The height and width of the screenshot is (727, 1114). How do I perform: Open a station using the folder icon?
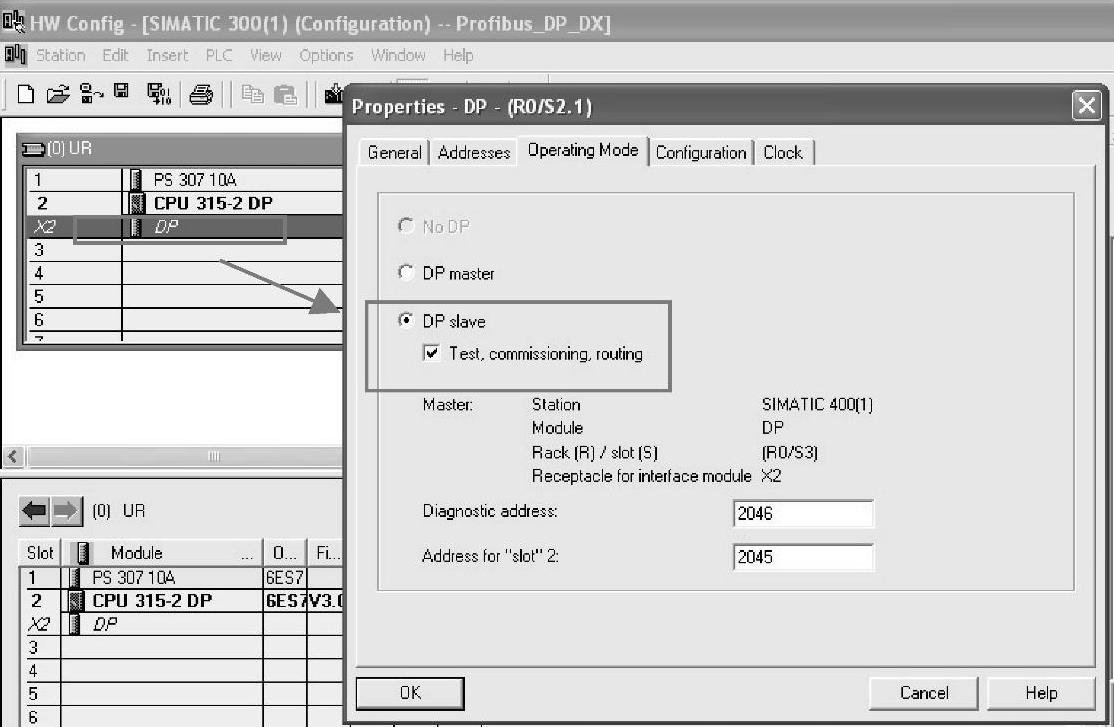(58, 94)
